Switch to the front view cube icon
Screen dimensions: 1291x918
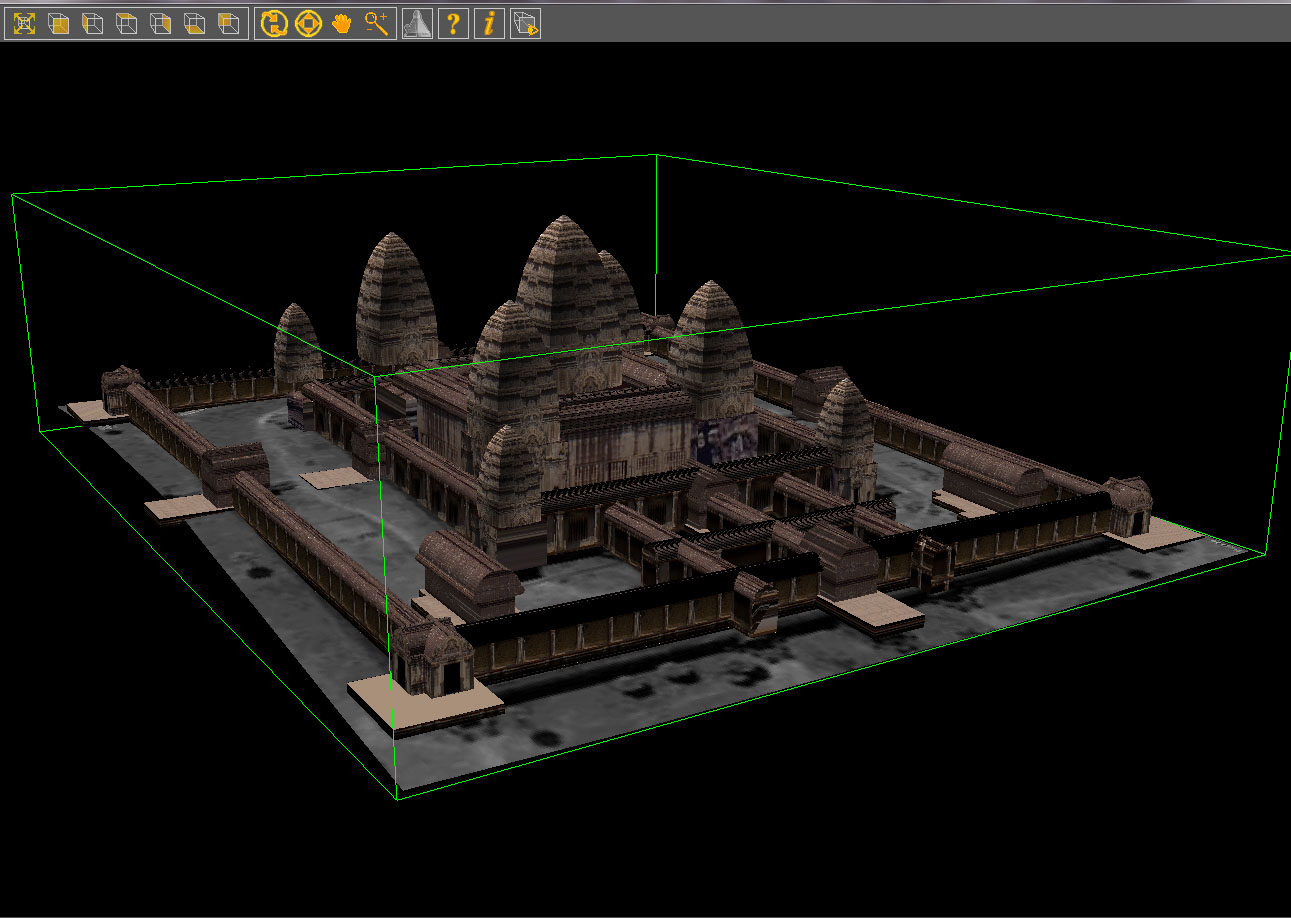pyautogui.click(x=60, y=24)
